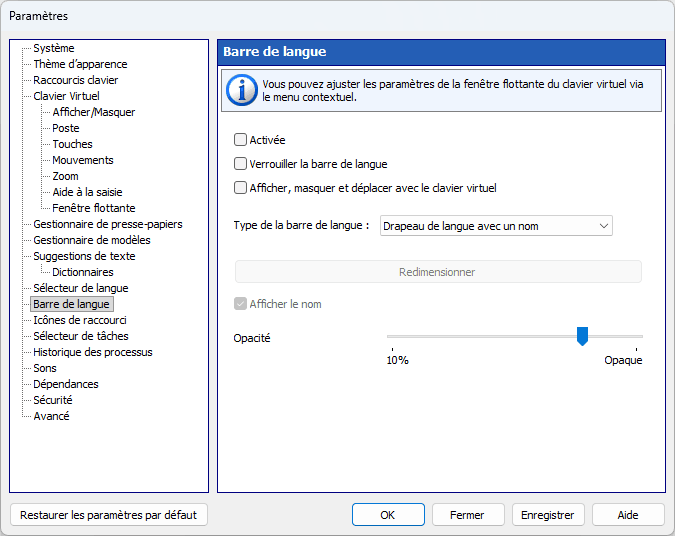The image size is (675, 536).
Task: Open the Aide button
Action: pos(628,515)
